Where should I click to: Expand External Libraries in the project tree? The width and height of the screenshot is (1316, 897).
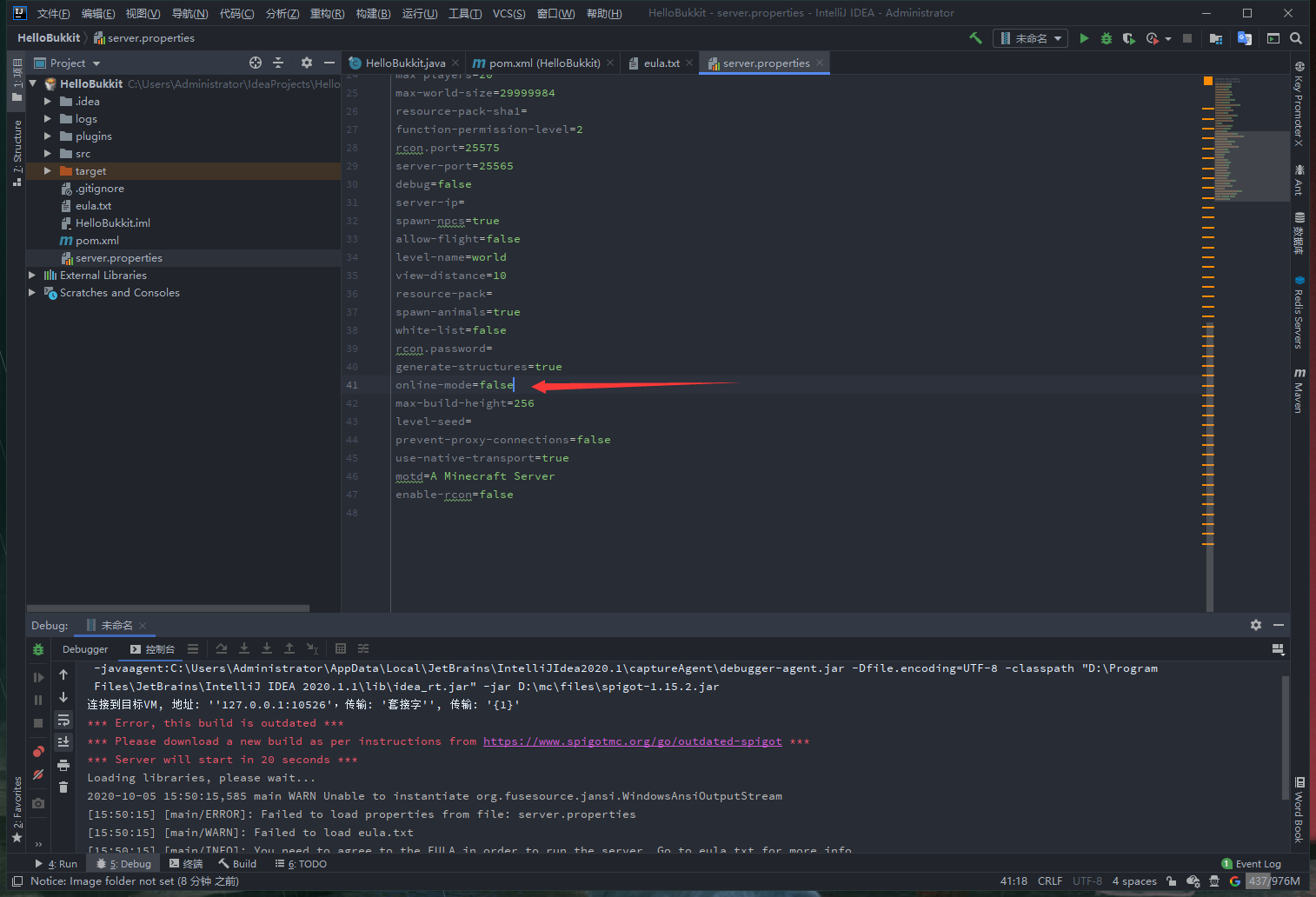pos(32,276)
